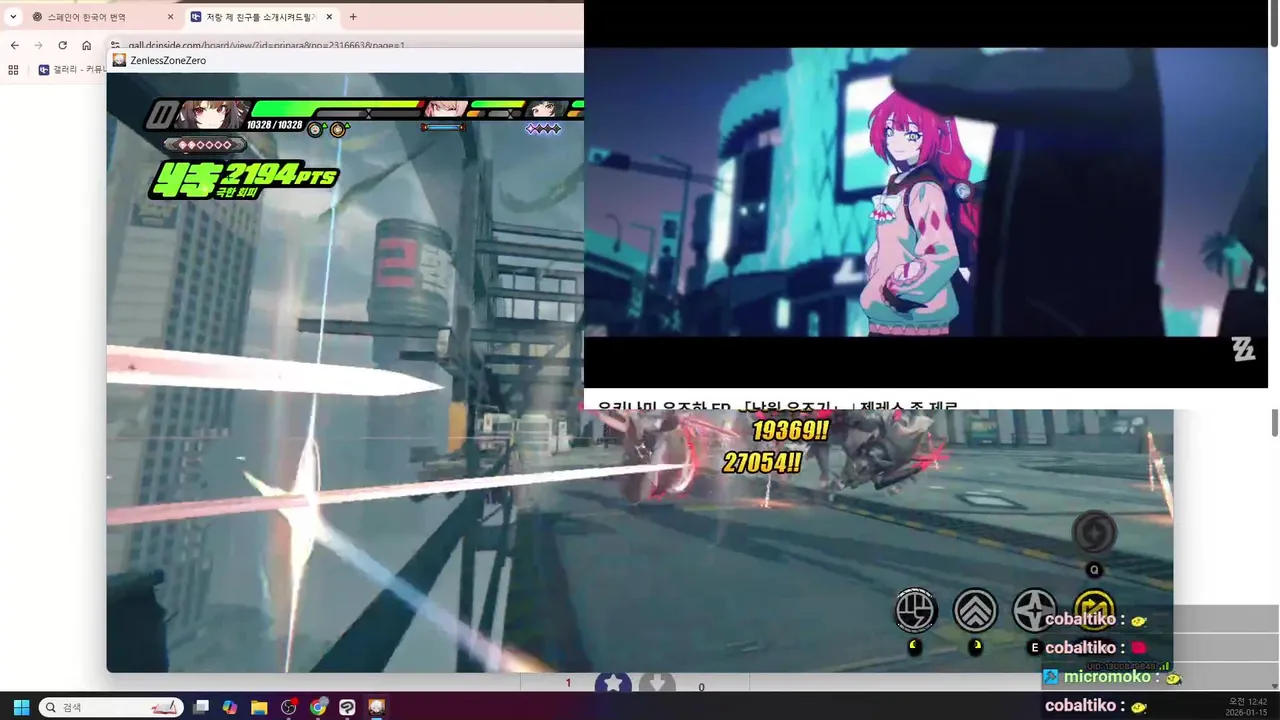The width and height of the screenshot is (1280, 720).
Task: Open site information beside the address
Action: click(x=115, y=45)
